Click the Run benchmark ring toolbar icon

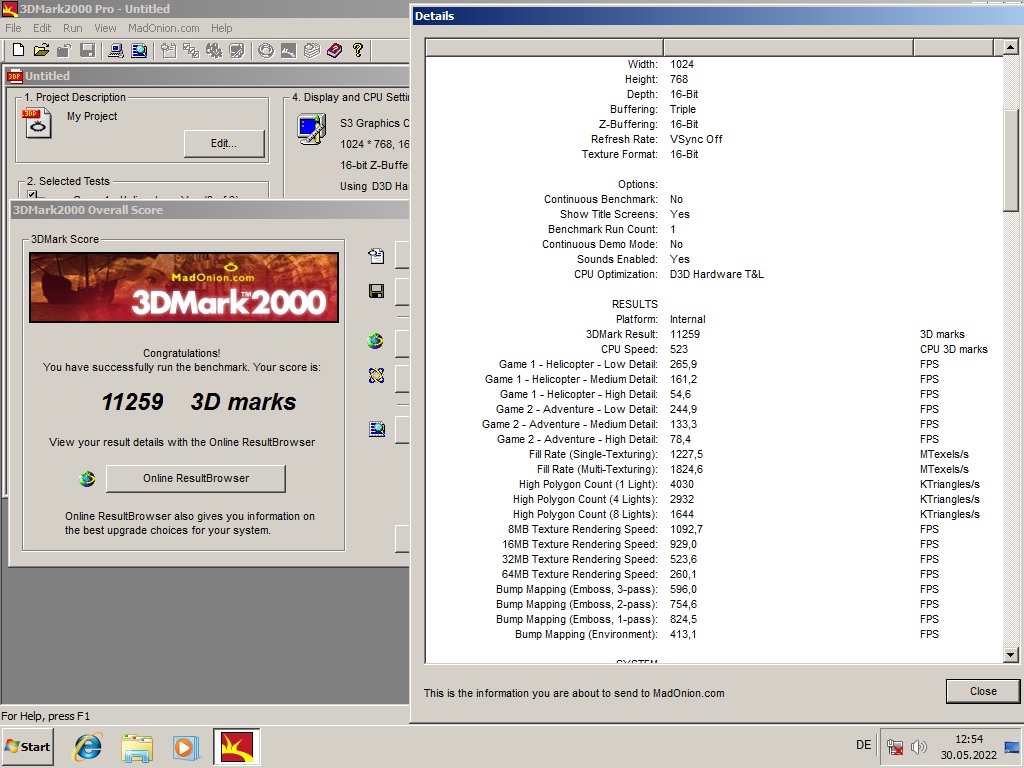(x=265, y=50)
